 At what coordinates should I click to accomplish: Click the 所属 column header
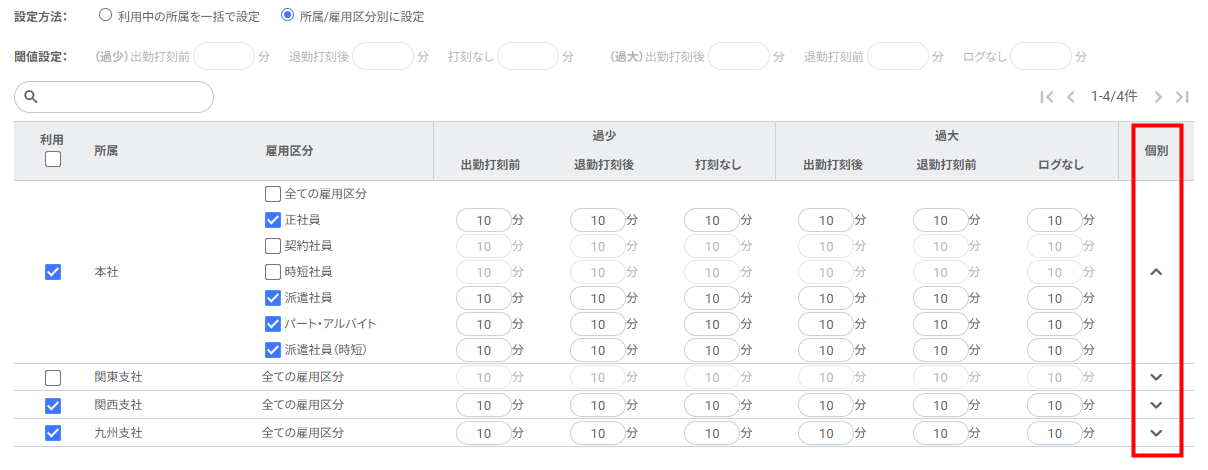106,151
